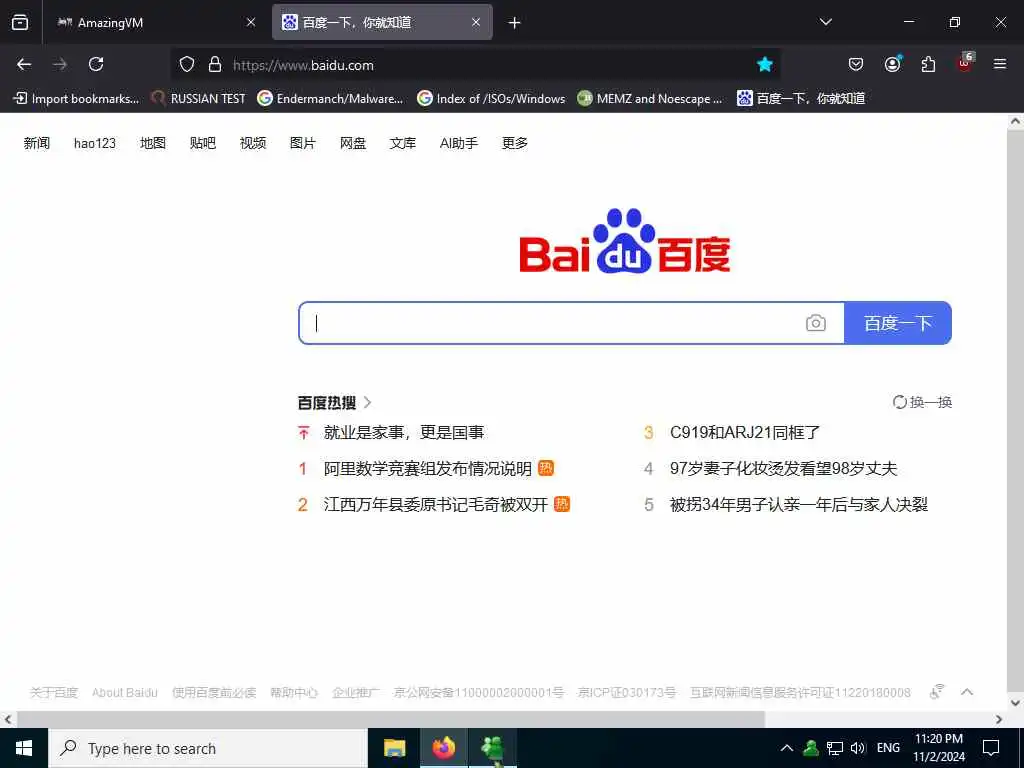Open Firefox account icon
Image resolution: width=1024 pixels, height=768 pixels.
pos(892,64)
